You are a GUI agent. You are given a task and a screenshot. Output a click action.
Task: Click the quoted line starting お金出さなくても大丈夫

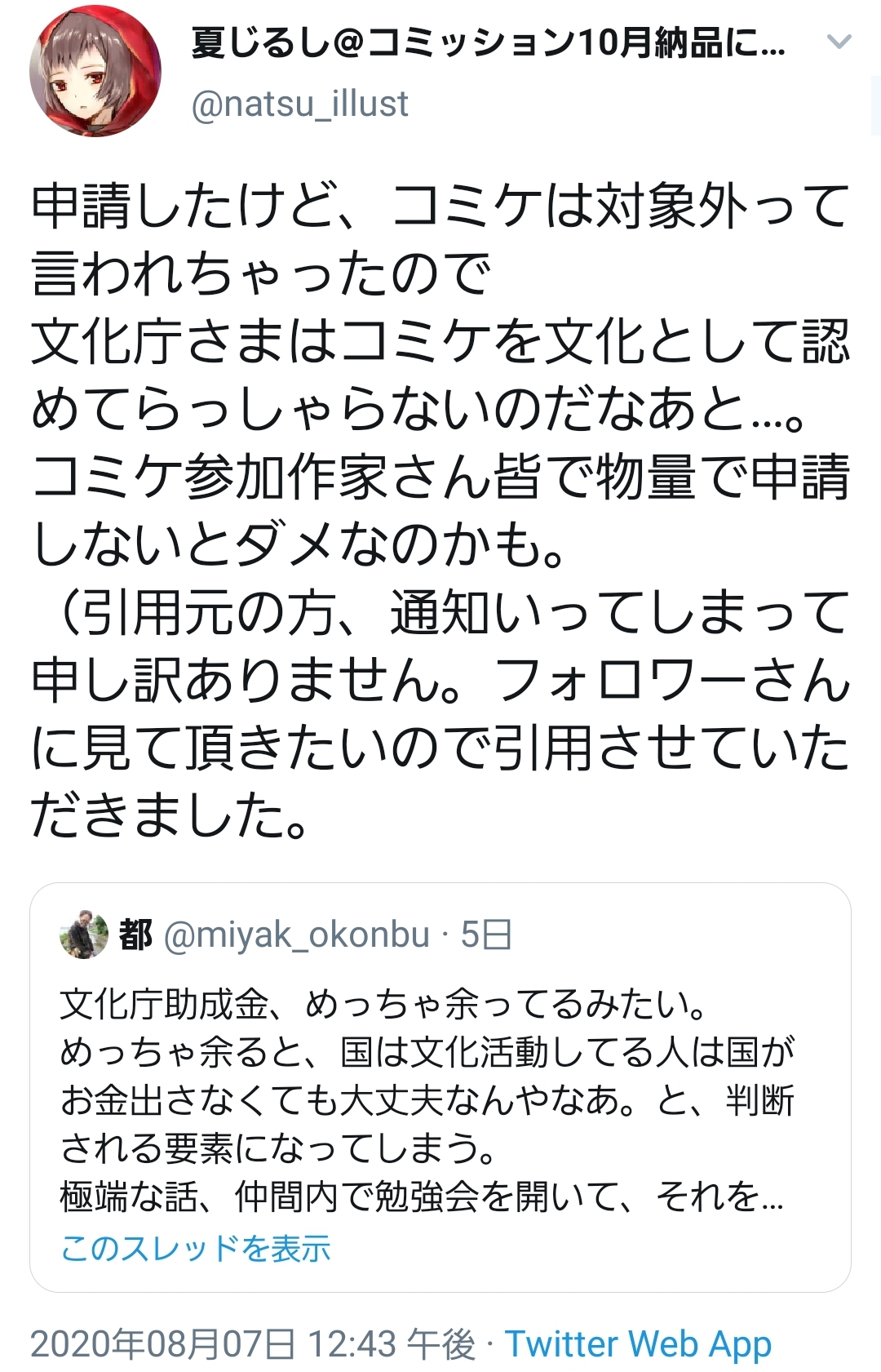coord(427,1100)
